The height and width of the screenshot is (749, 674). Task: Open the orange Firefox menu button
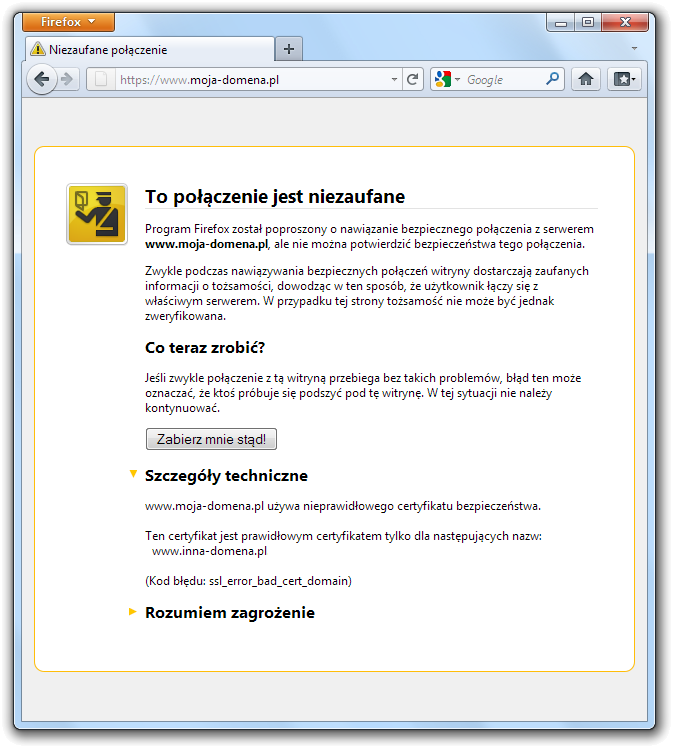point(68,22)
